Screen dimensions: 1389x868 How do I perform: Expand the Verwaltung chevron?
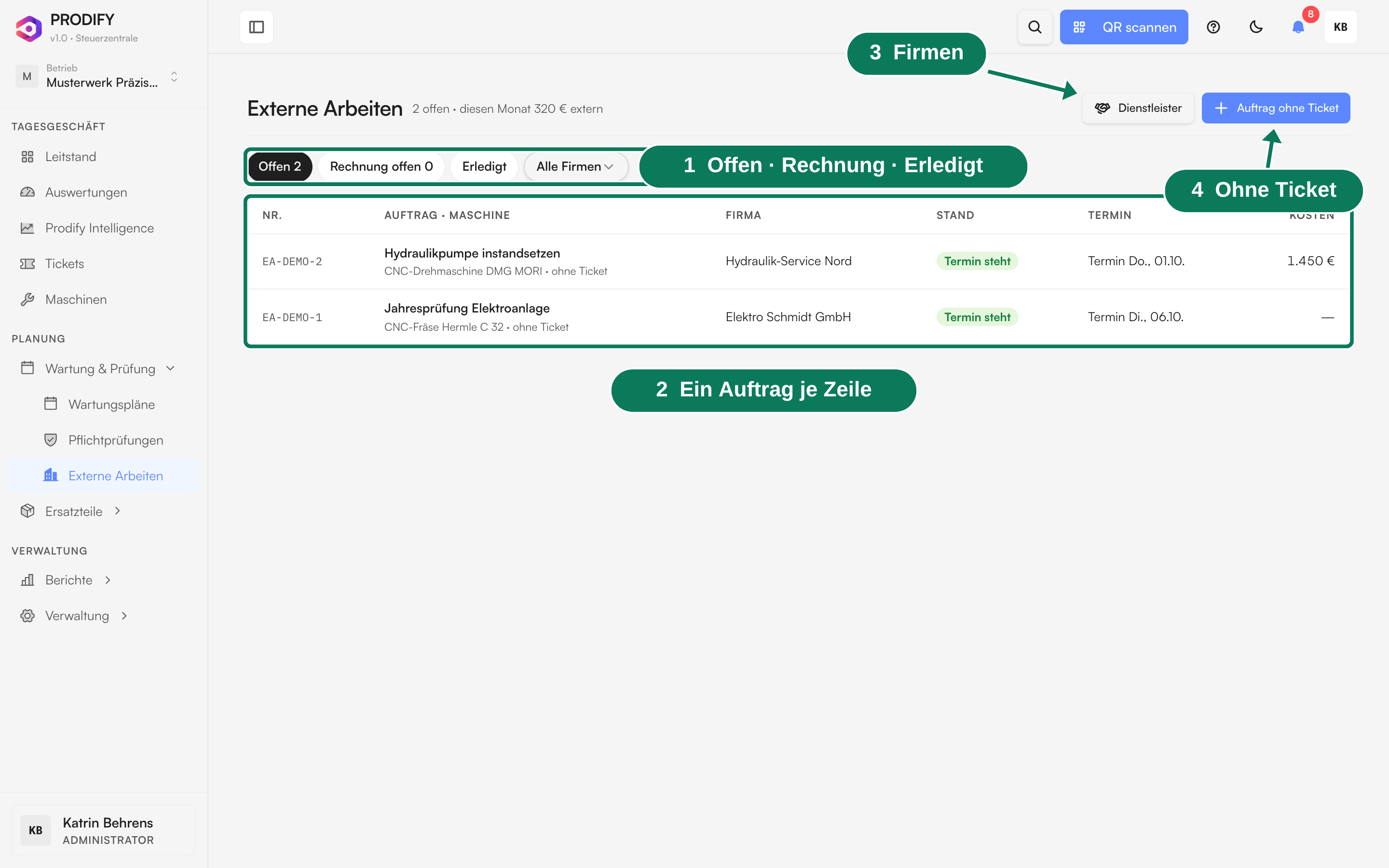(124, 615)
